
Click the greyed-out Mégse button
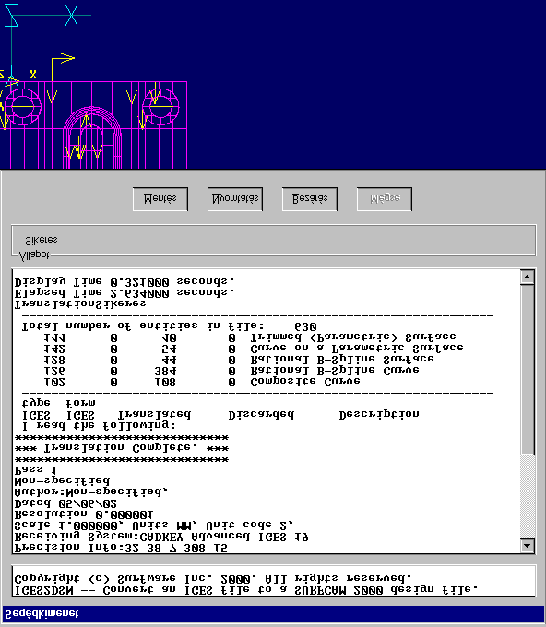(x=384, y=199)
